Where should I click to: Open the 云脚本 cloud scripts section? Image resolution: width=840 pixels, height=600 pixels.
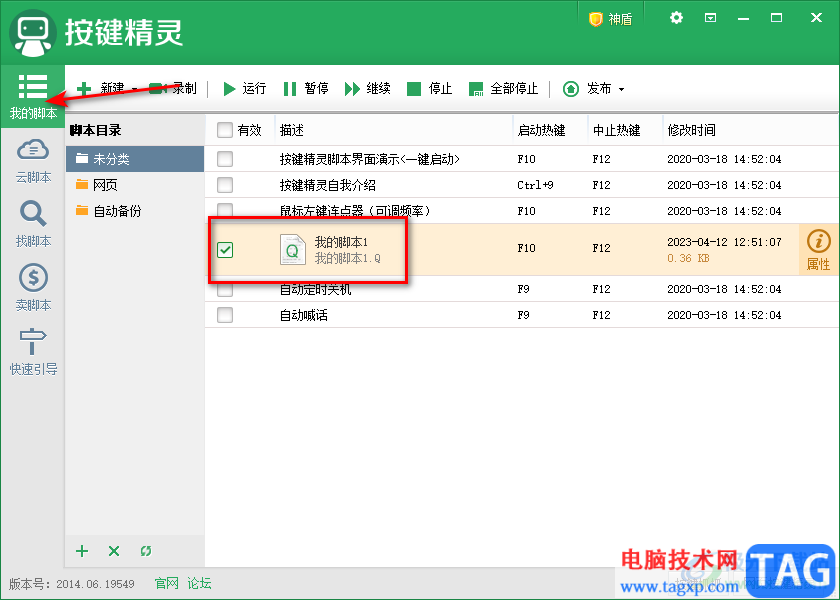click(x=33, y=161)
